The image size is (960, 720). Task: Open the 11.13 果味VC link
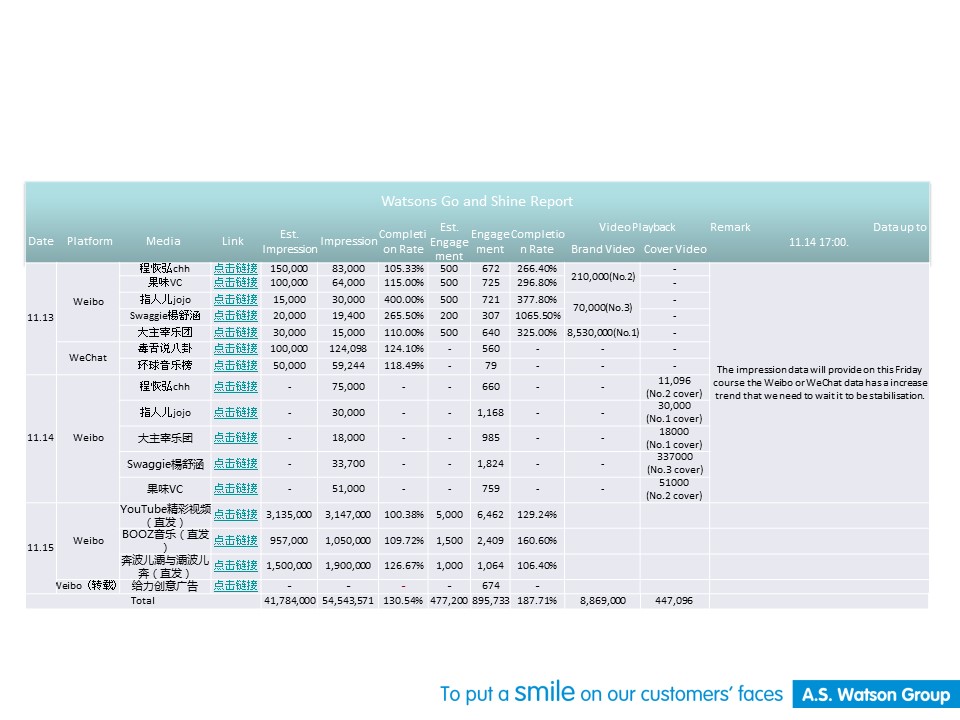point(235,283)
